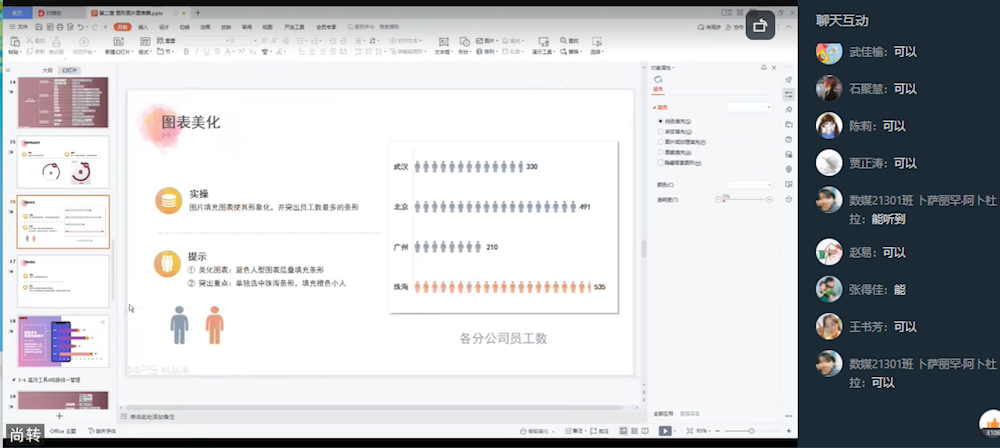Collapse the fill section triangle
Image resolution: width=1000 pixels, height=448 pixels.
pos(654,107)
